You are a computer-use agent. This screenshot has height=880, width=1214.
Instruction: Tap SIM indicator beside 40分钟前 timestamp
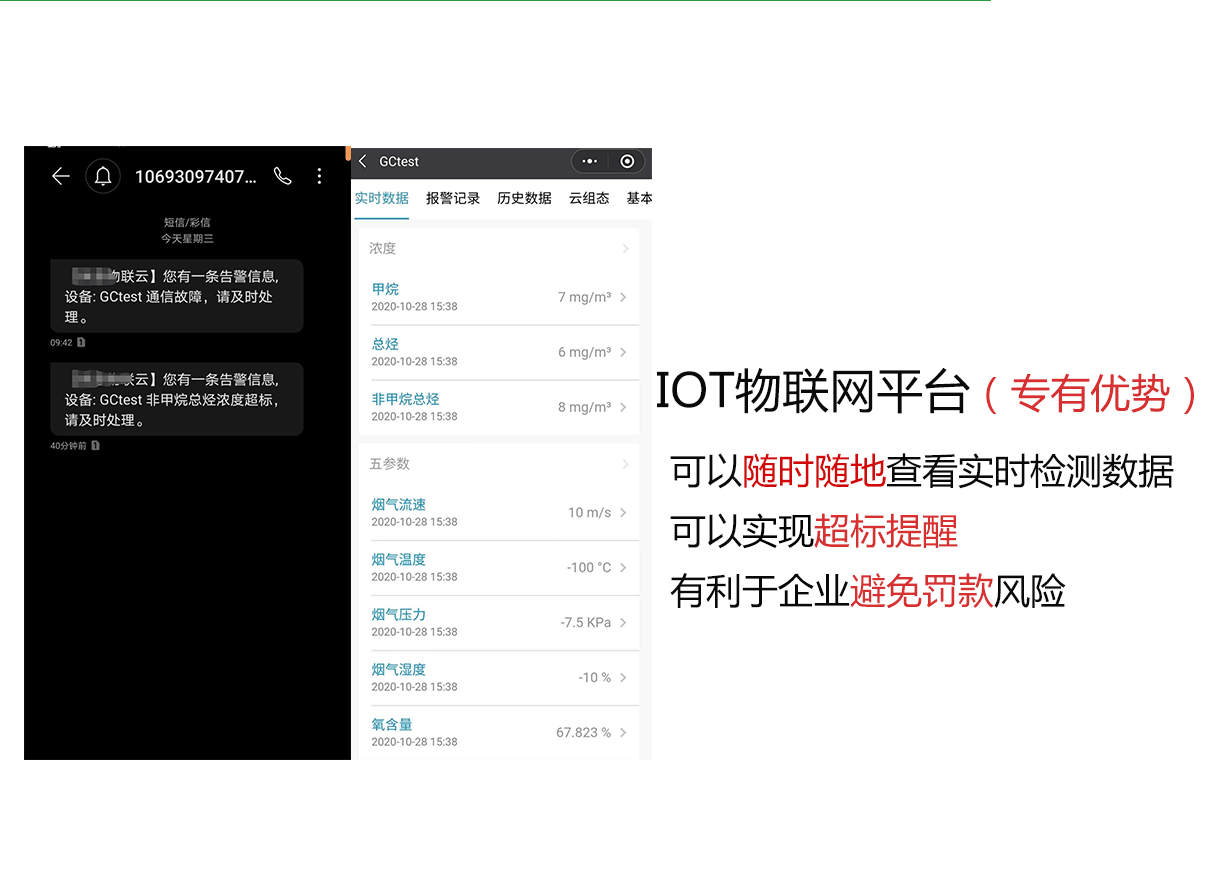95,446
